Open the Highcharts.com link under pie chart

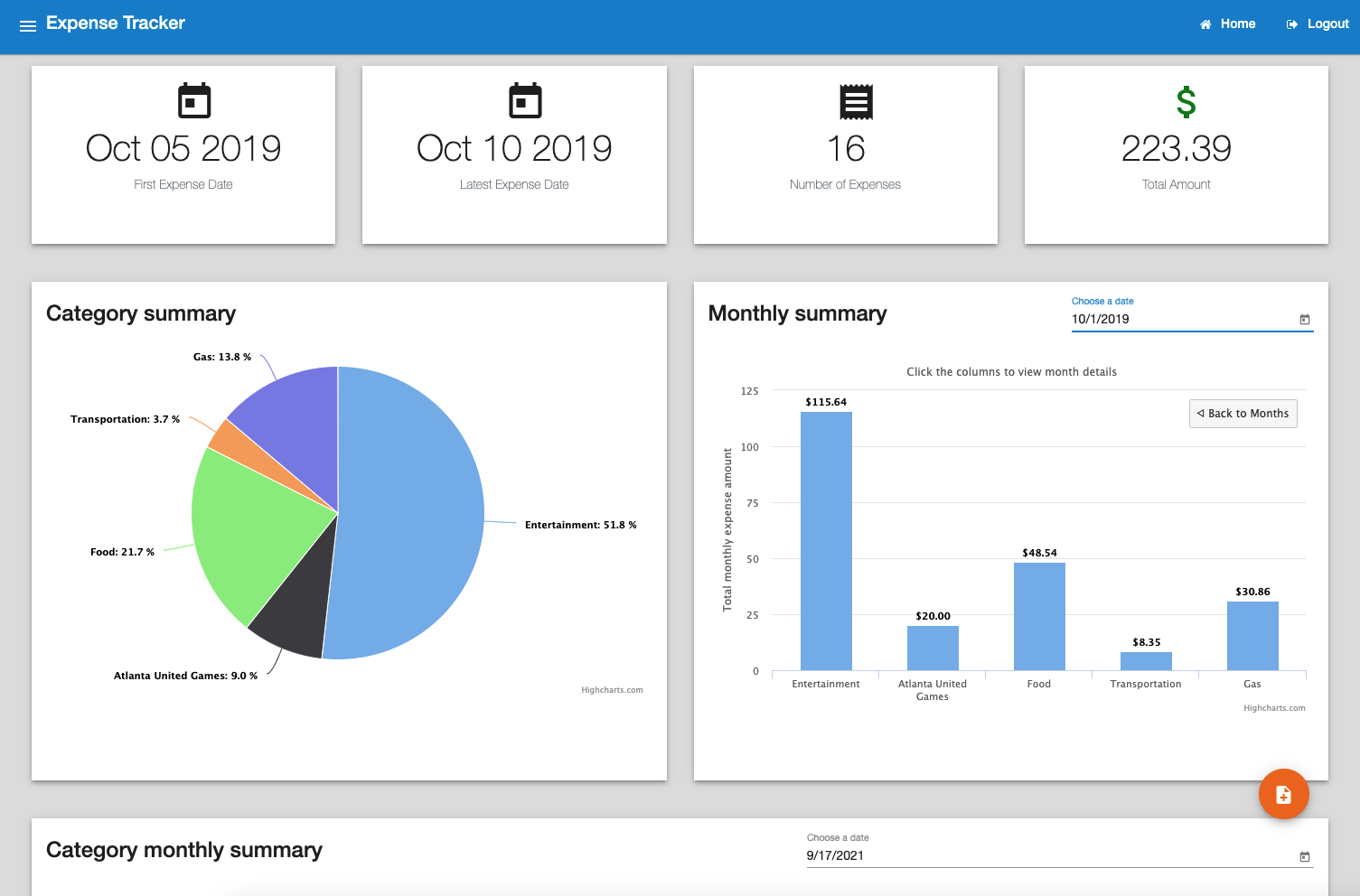[612, 690]
